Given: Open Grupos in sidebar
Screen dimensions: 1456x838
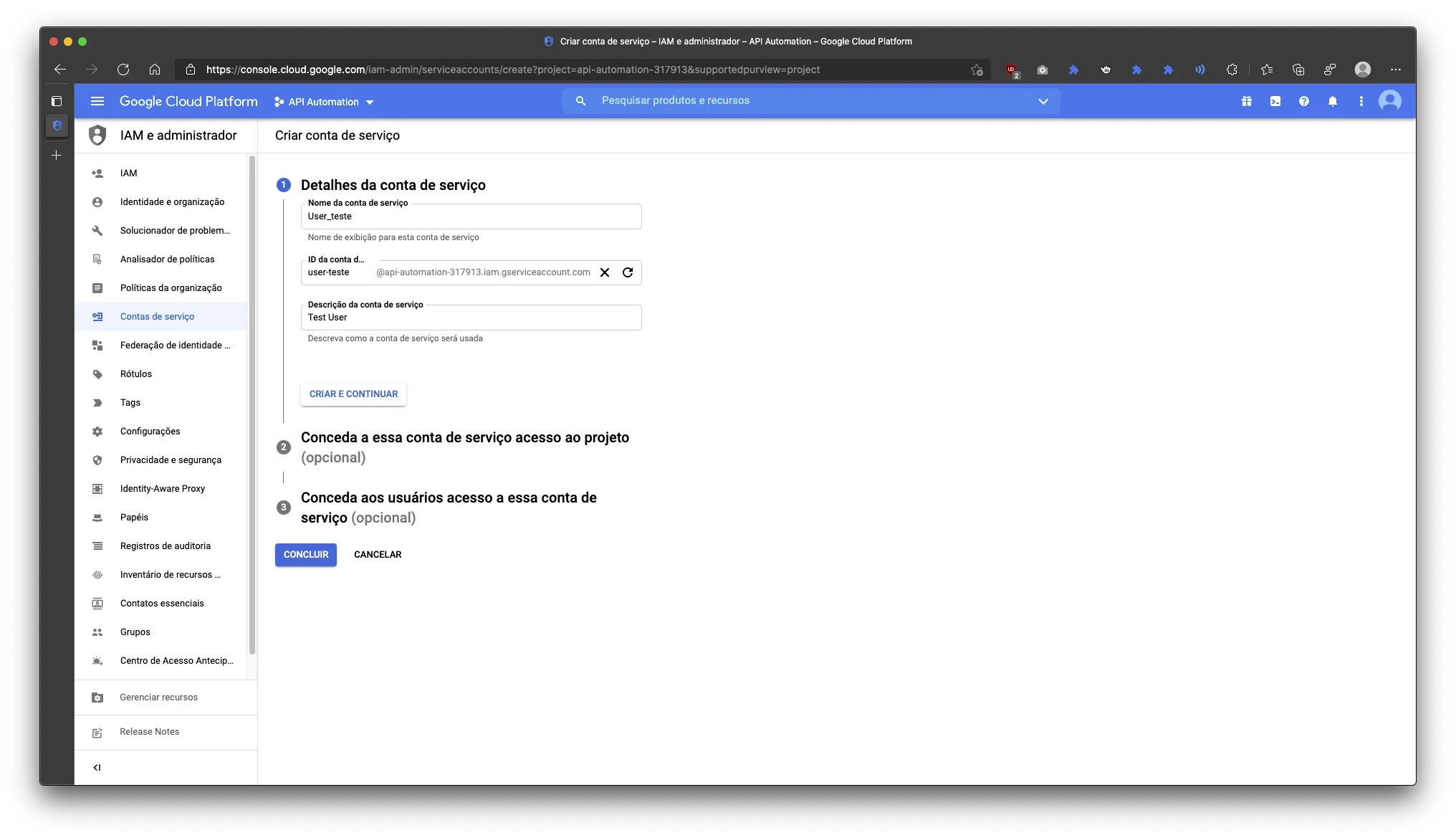Looking at the screenshot, I should tap(161, 632).
